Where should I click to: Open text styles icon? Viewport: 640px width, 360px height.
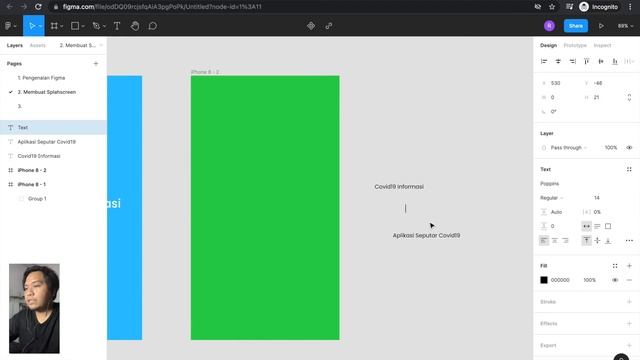(629, 169)
